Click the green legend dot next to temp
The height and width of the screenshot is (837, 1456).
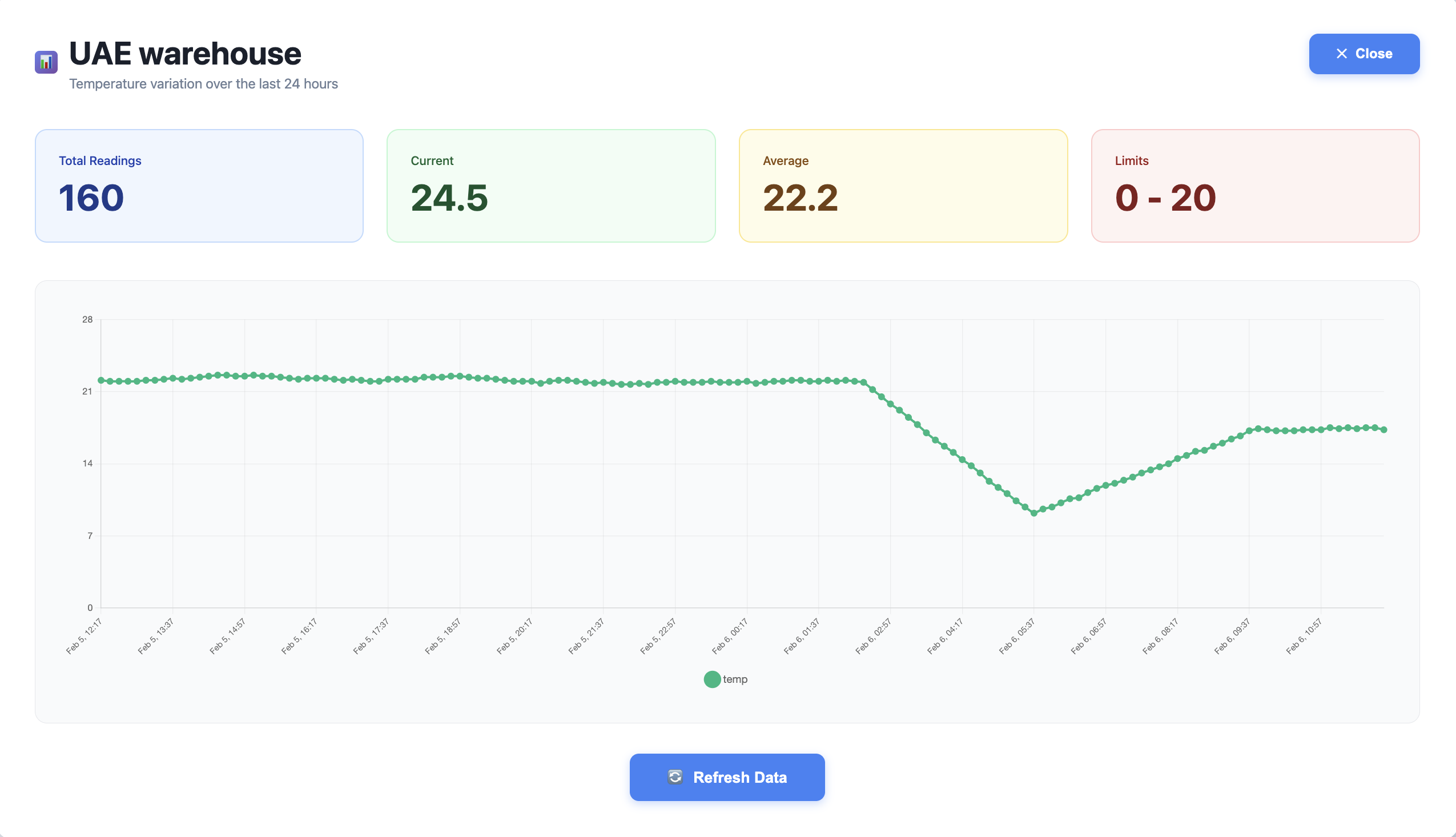[x=711, y=679]
